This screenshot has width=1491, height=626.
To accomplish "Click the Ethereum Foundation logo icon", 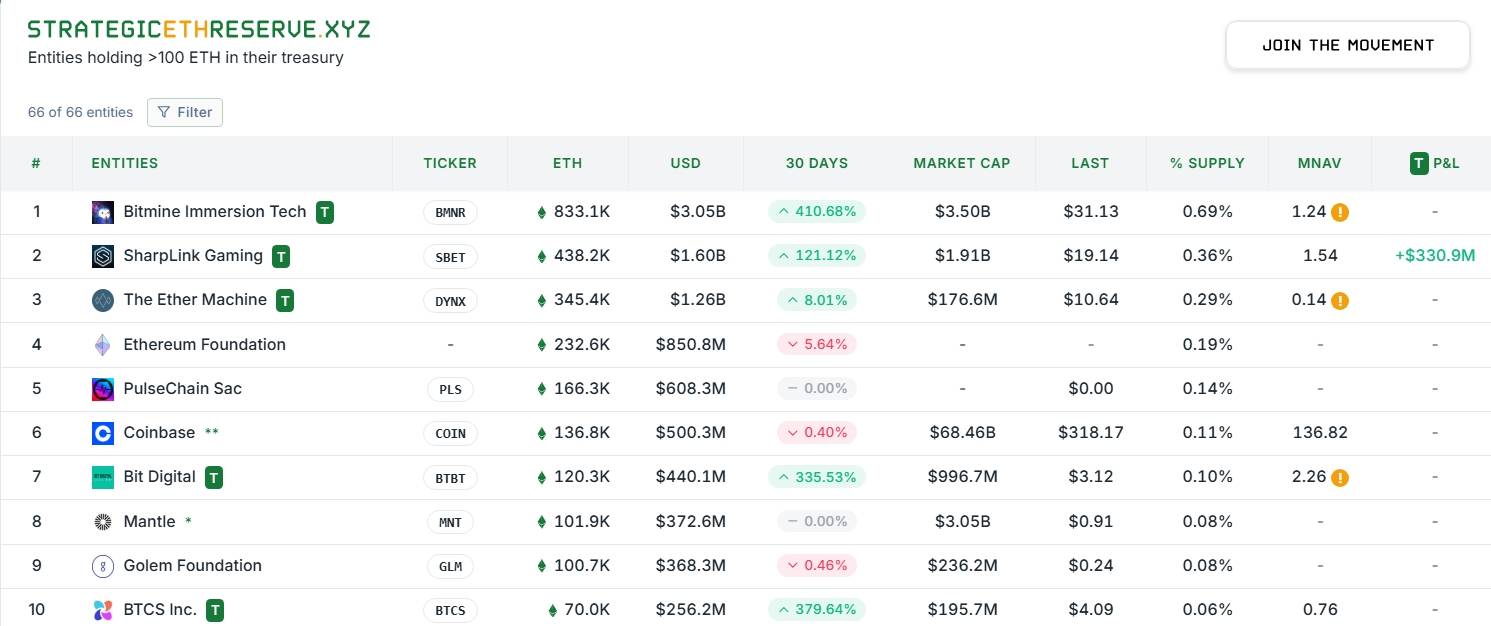I will pos(103,345).
